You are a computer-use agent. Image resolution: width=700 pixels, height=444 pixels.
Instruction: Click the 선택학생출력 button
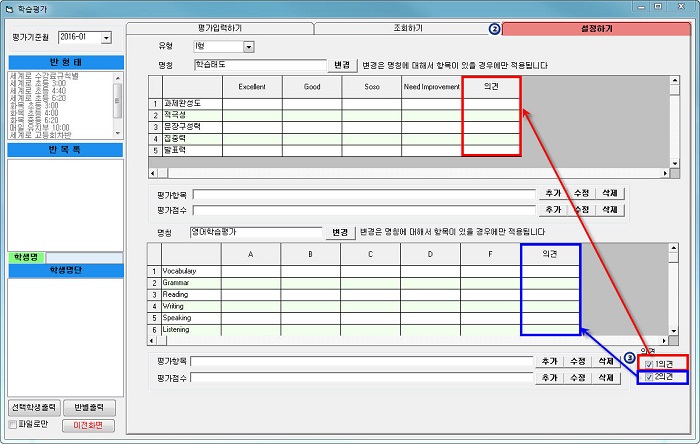click(x=34, y=408)
